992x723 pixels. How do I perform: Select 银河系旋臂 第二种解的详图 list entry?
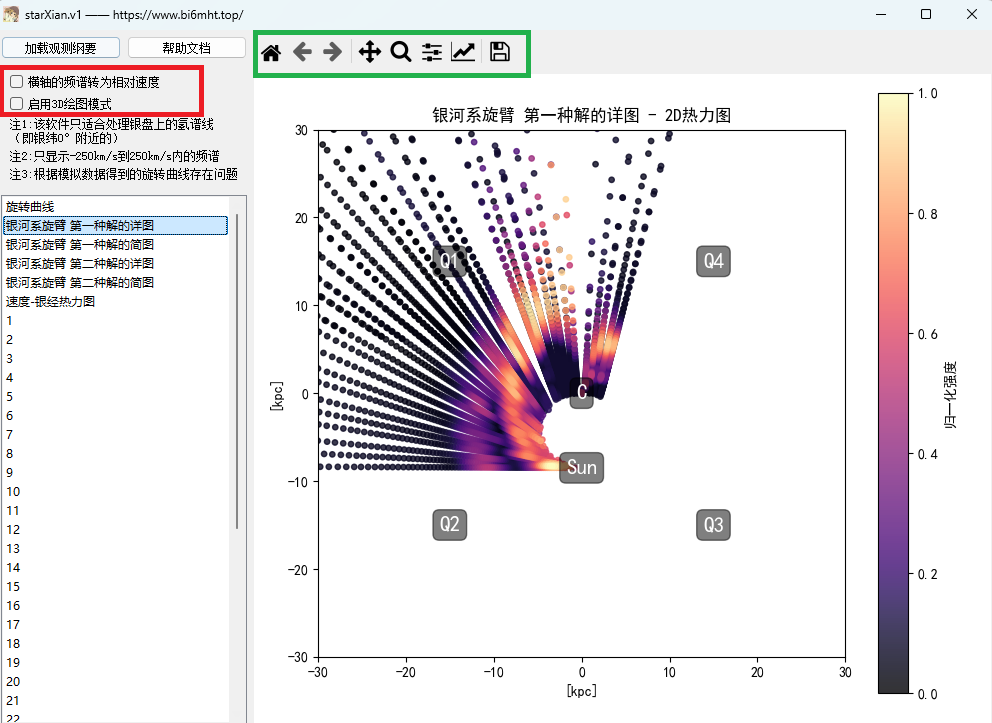[80, 264]
